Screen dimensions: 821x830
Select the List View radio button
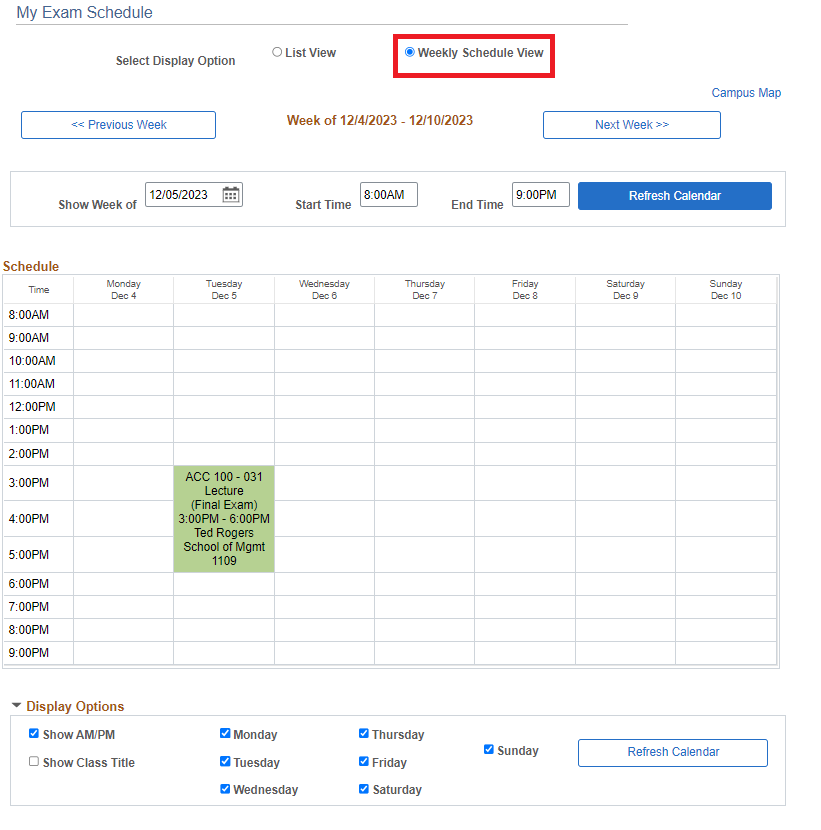(277, 53)
